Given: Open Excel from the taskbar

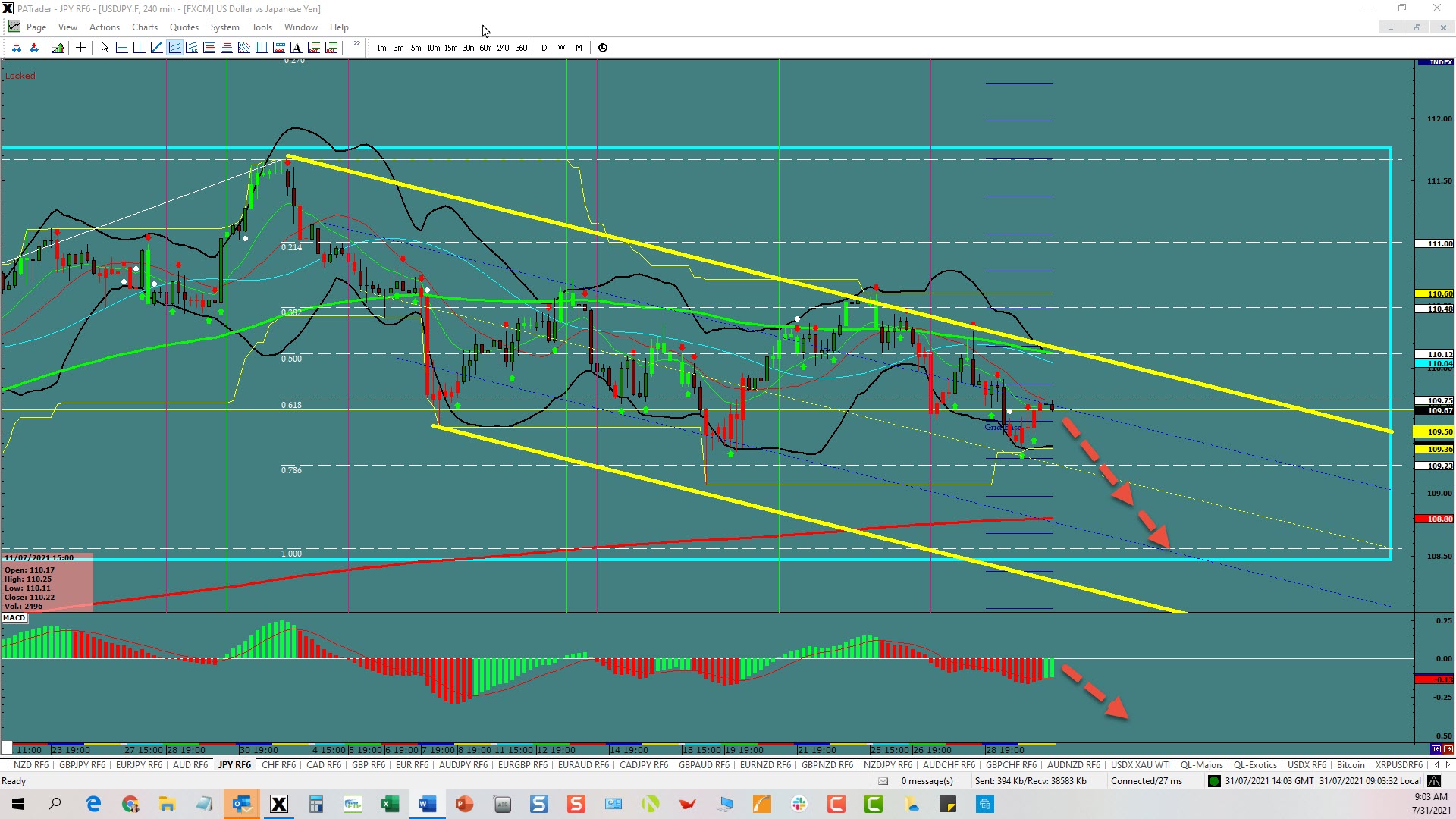Looking at the screenshot, I should tap(390, 804).
